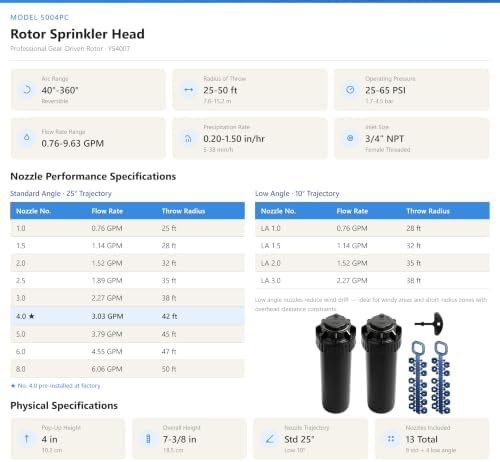Click the Flow Rate Range droplet icon
The image size is (500, 462).
pos(27,137)
